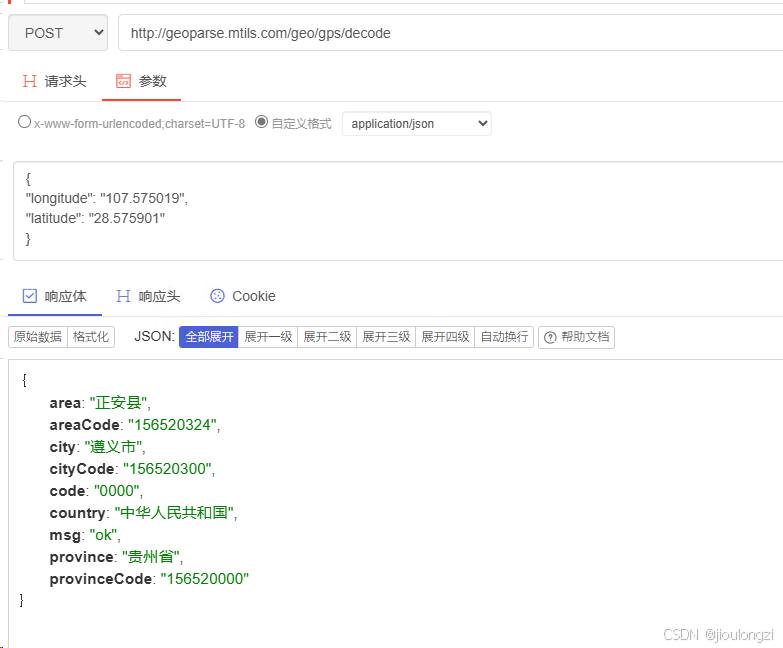Click the msg value "ok"
This screenshot has width=783, height=648.
[x=103, y=535]
